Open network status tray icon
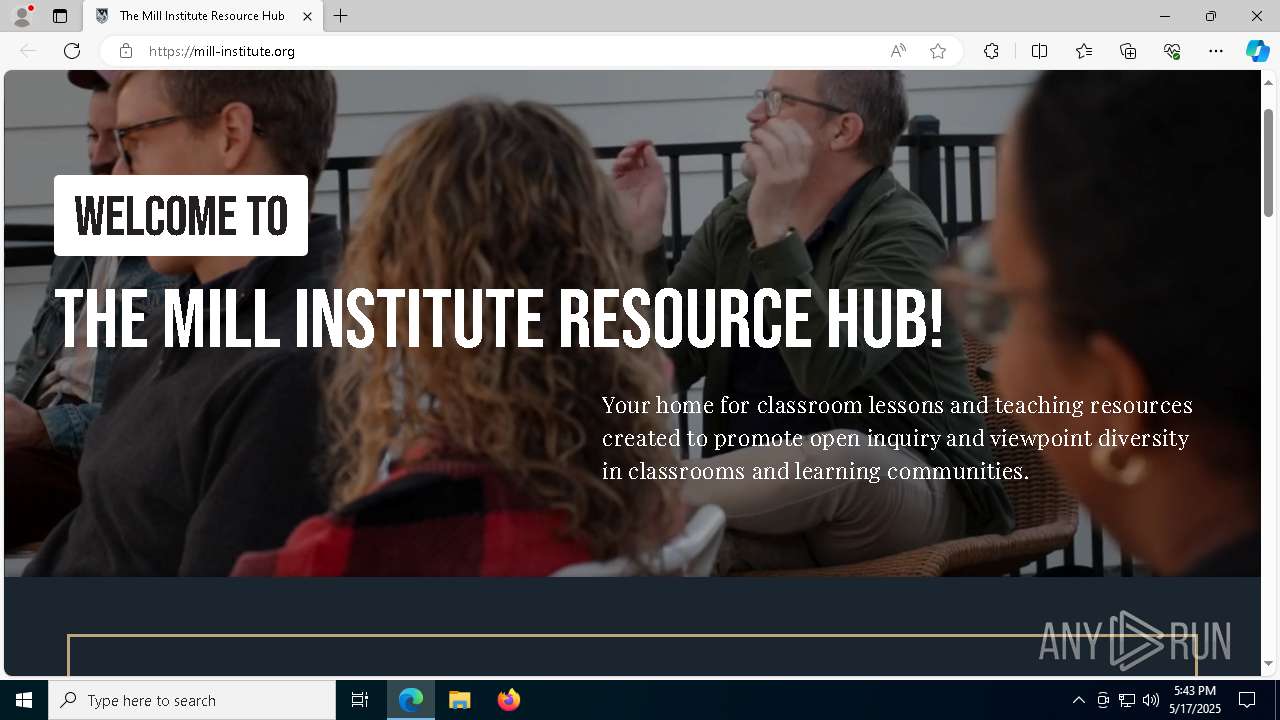This screenshot has height=720, width=1280. pyautogui.click(x=1127, y=700)
